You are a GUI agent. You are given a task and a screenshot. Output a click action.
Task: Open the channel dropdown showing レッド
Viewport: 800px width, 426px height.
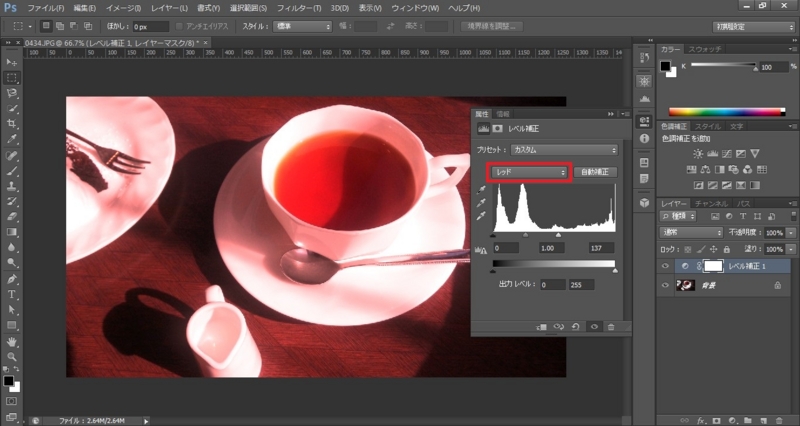[x=528, y=172]
